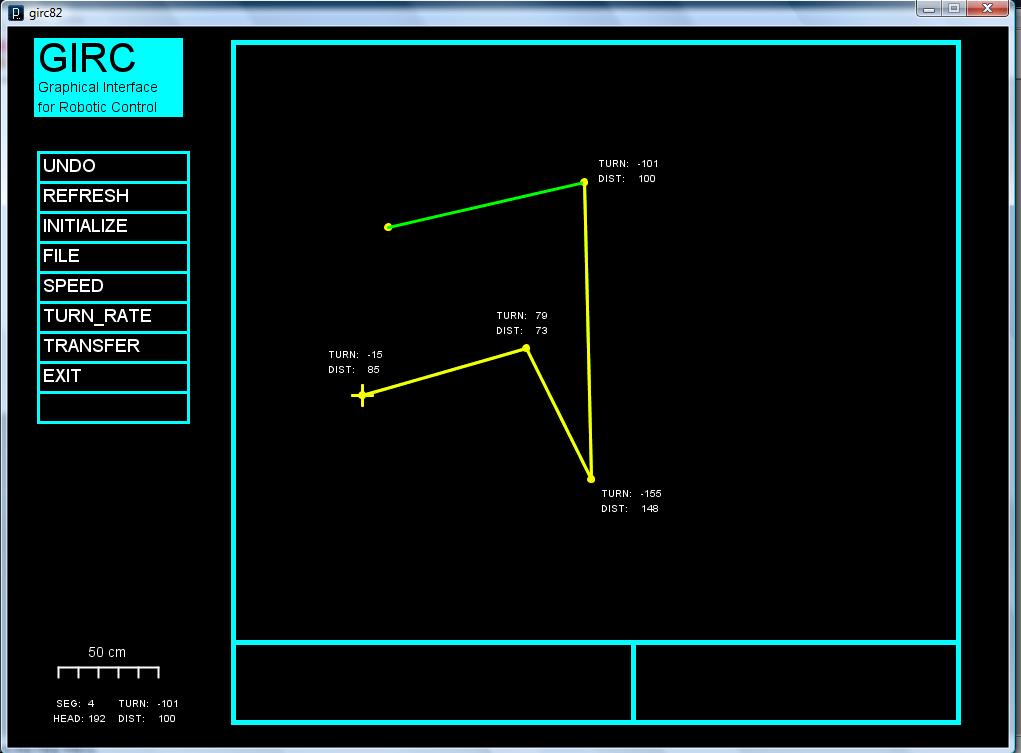
Task: Click the UNDO menu button
Action: coord(113,167)
